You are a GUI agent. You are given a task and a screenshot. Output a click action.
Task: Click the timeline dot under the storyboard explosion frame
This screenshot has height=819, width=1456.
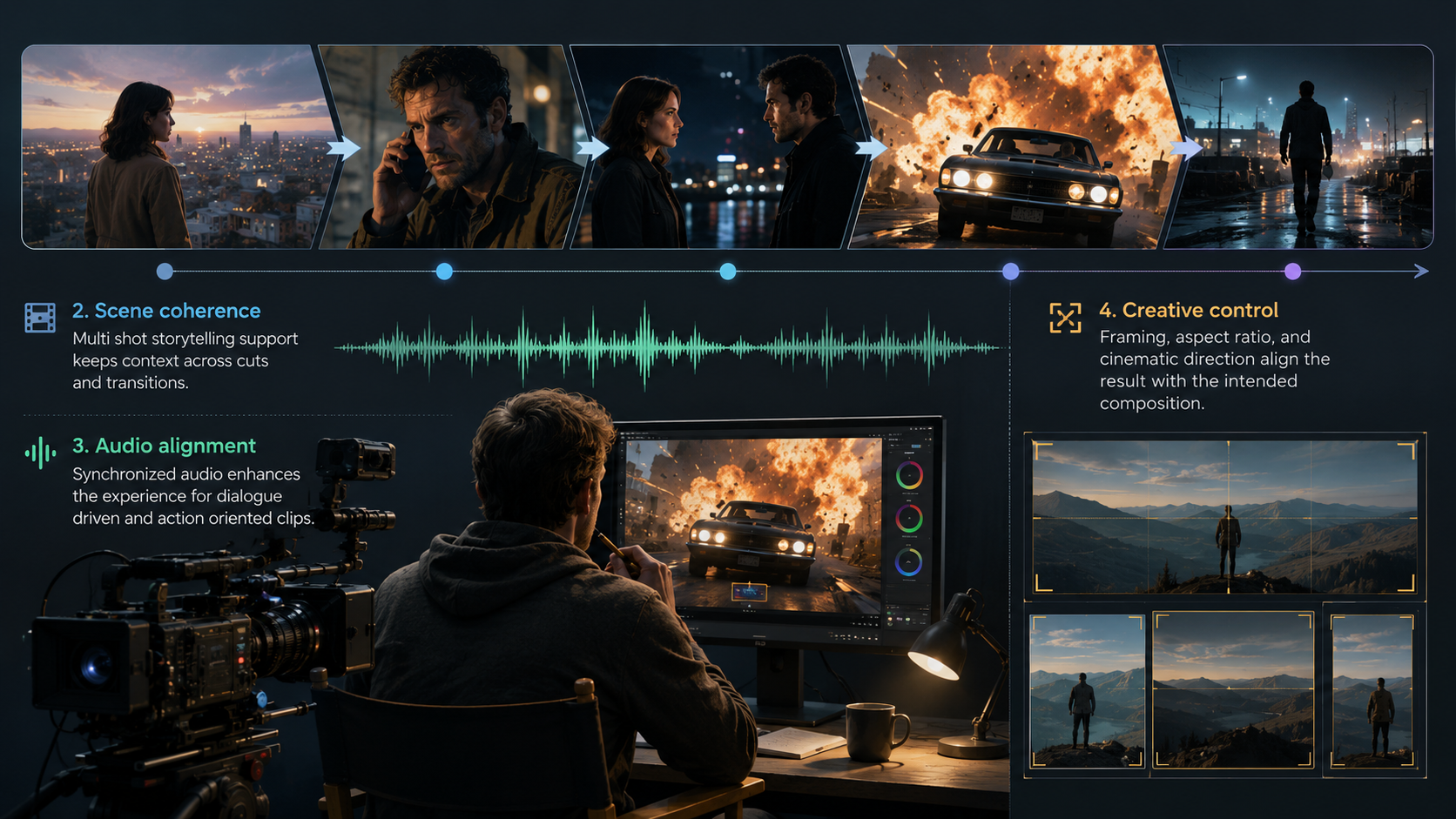click(x=1010, y=272)
